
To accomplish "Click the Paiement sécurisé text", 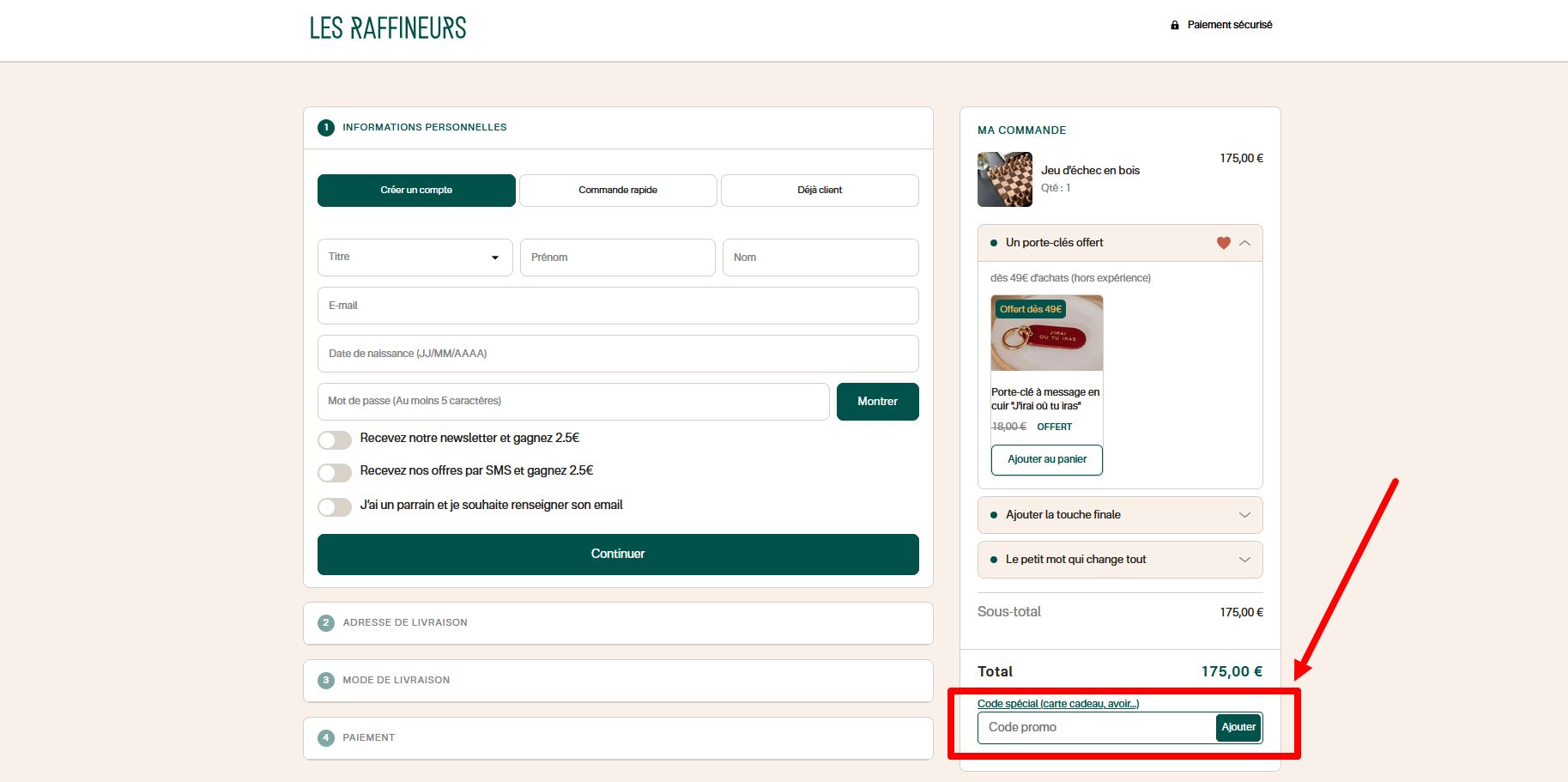I will click(1230, 25).
